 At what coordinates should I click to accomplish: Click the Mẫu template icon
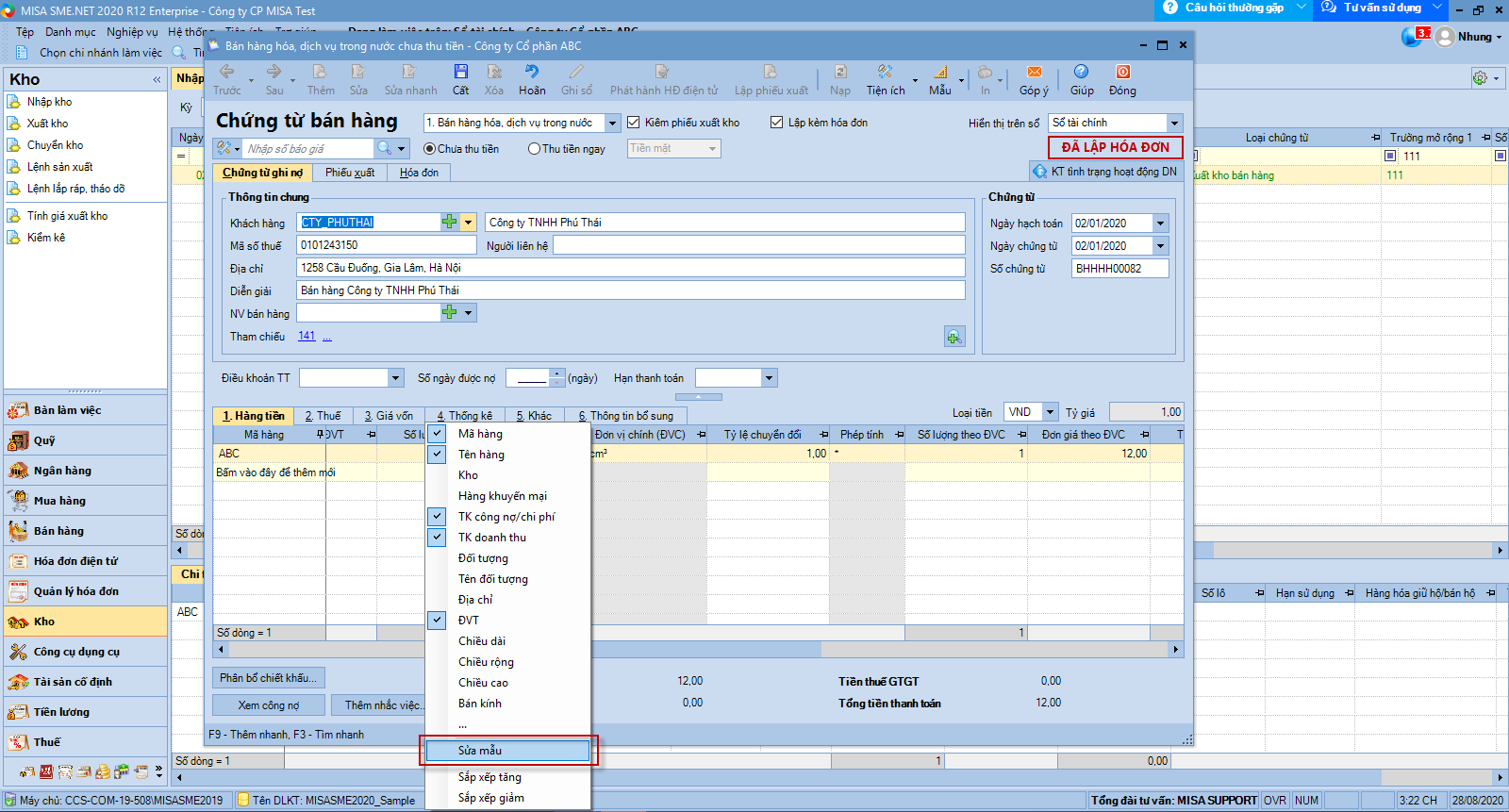940,72
